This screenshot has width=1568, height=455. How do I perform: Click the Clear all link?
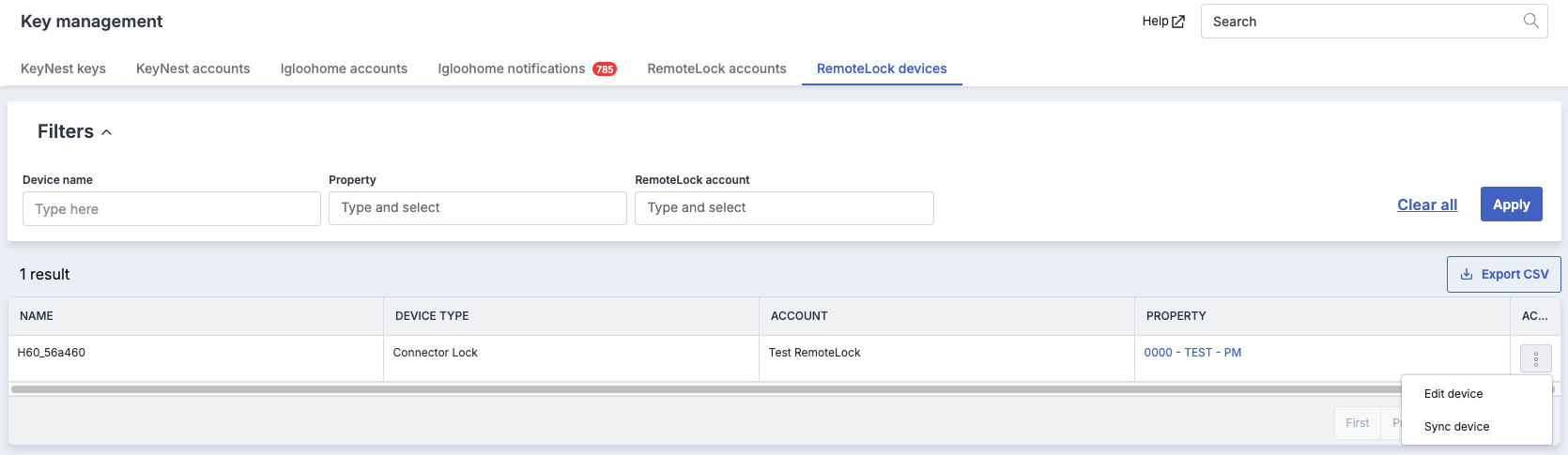click(1427, 205)
